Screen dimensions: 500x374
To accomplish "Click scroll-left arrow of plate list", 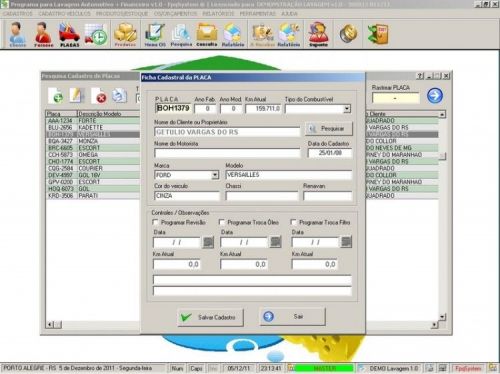I will pyautogui.click(x=50, y=324).
